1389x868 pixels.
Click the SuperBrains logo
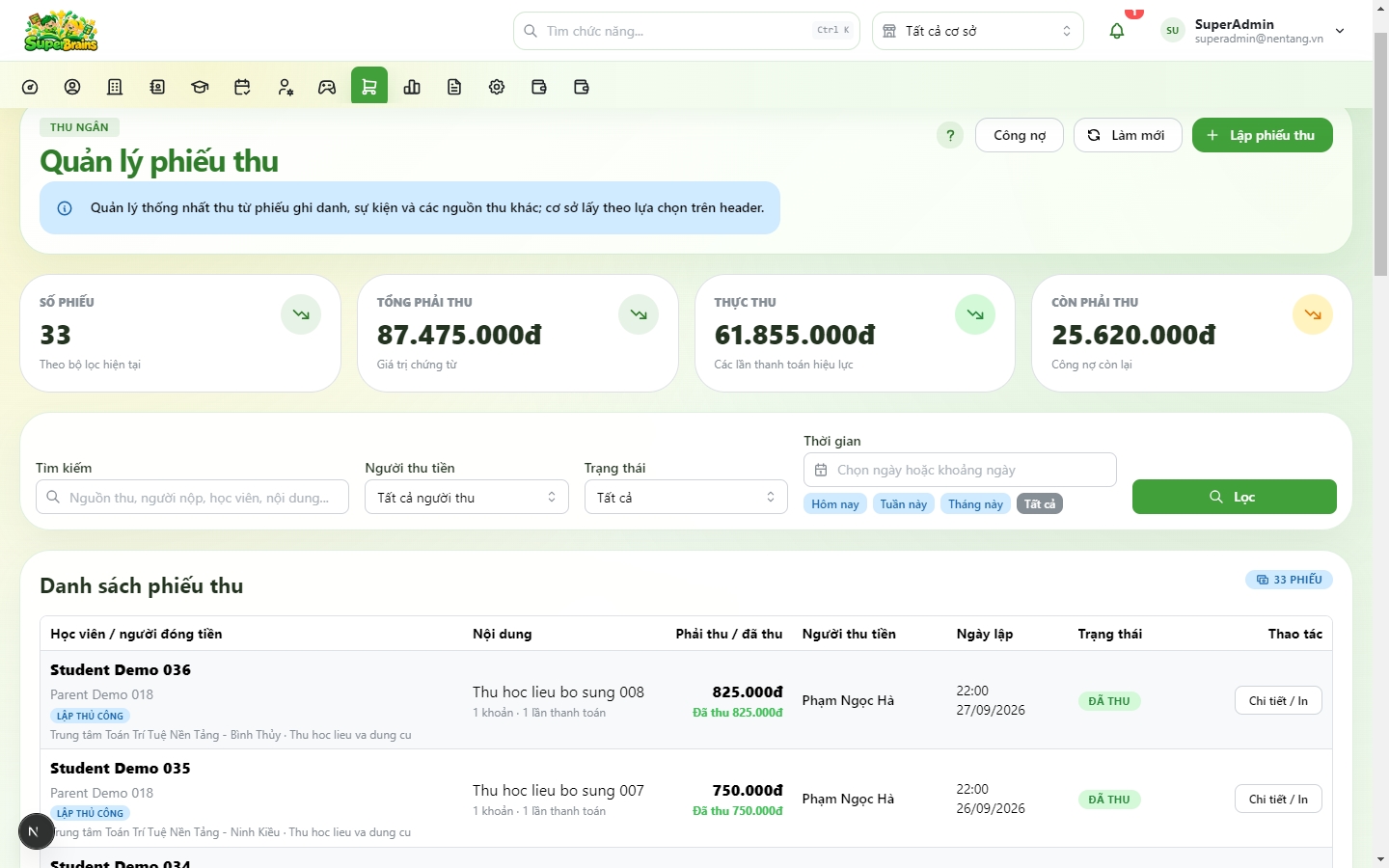coord(61,31)
